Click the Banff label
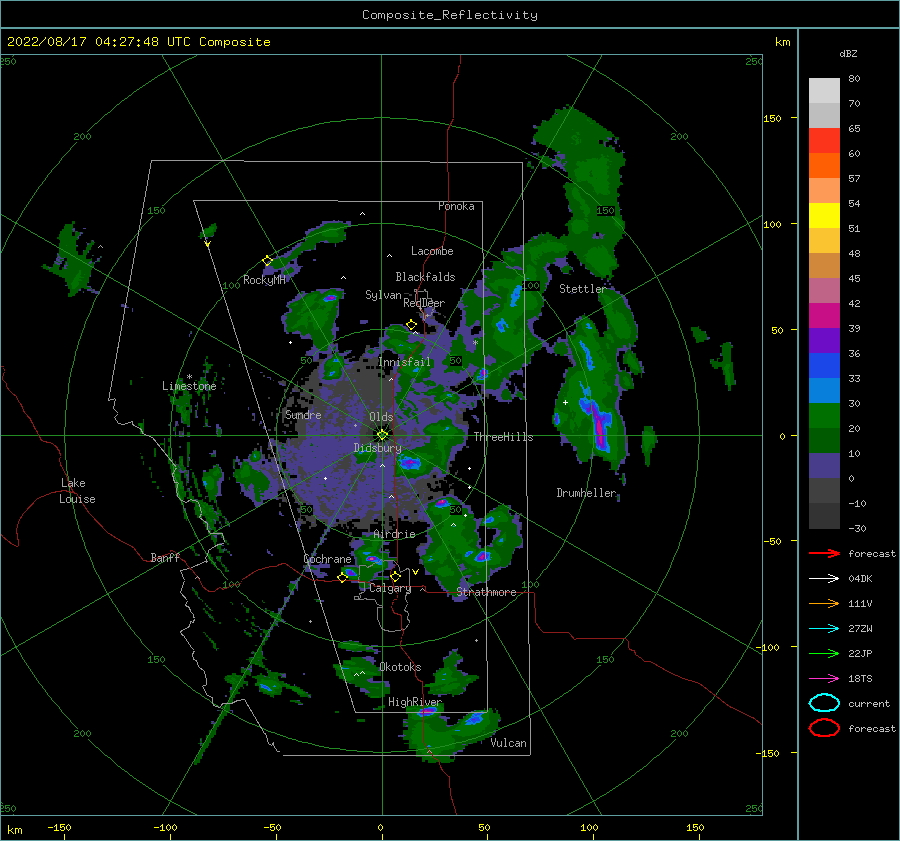 165,557
